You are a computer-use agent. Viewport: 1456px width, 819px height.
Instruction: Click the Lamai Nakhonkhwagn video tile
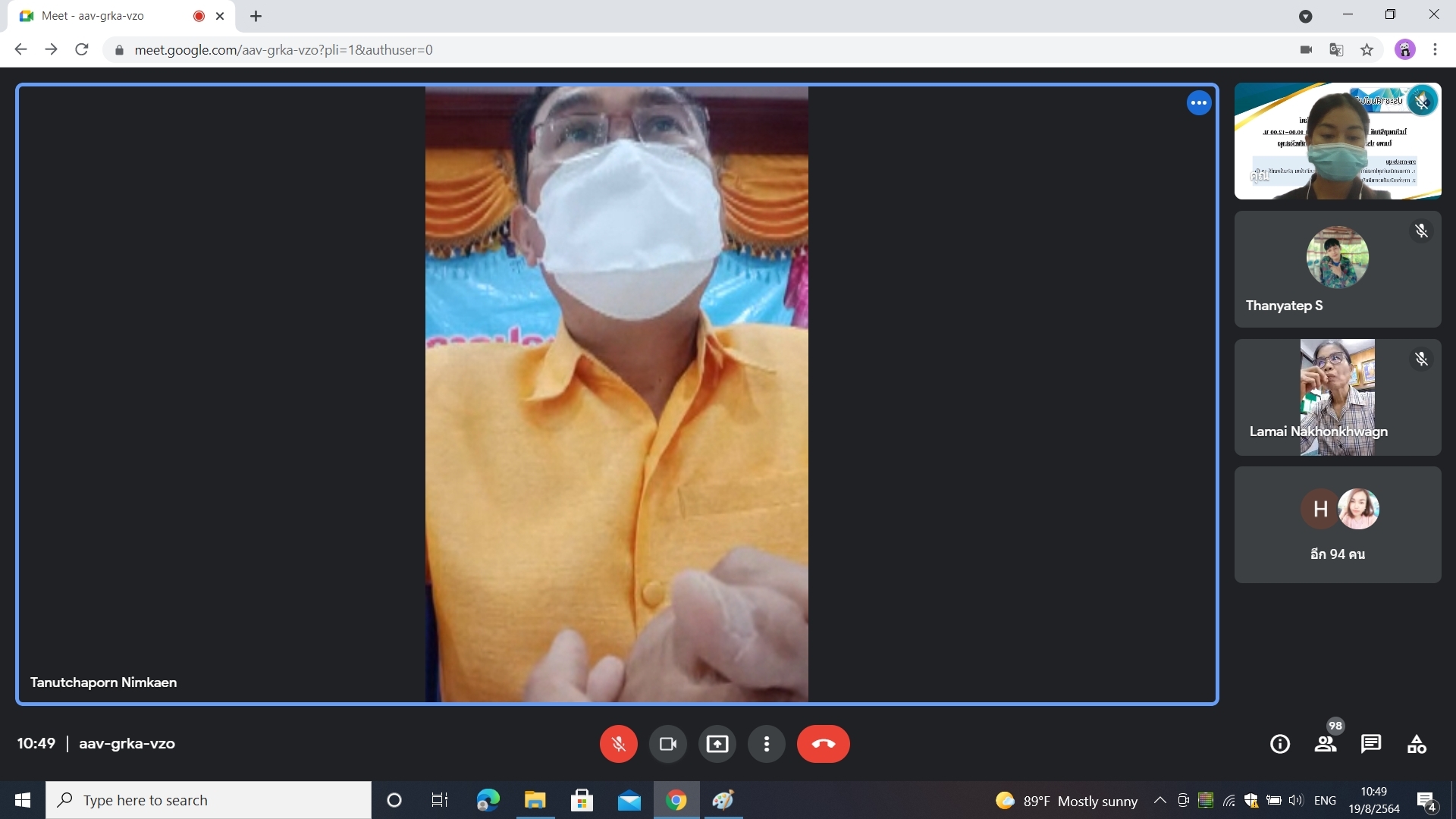click(1337, 397)
